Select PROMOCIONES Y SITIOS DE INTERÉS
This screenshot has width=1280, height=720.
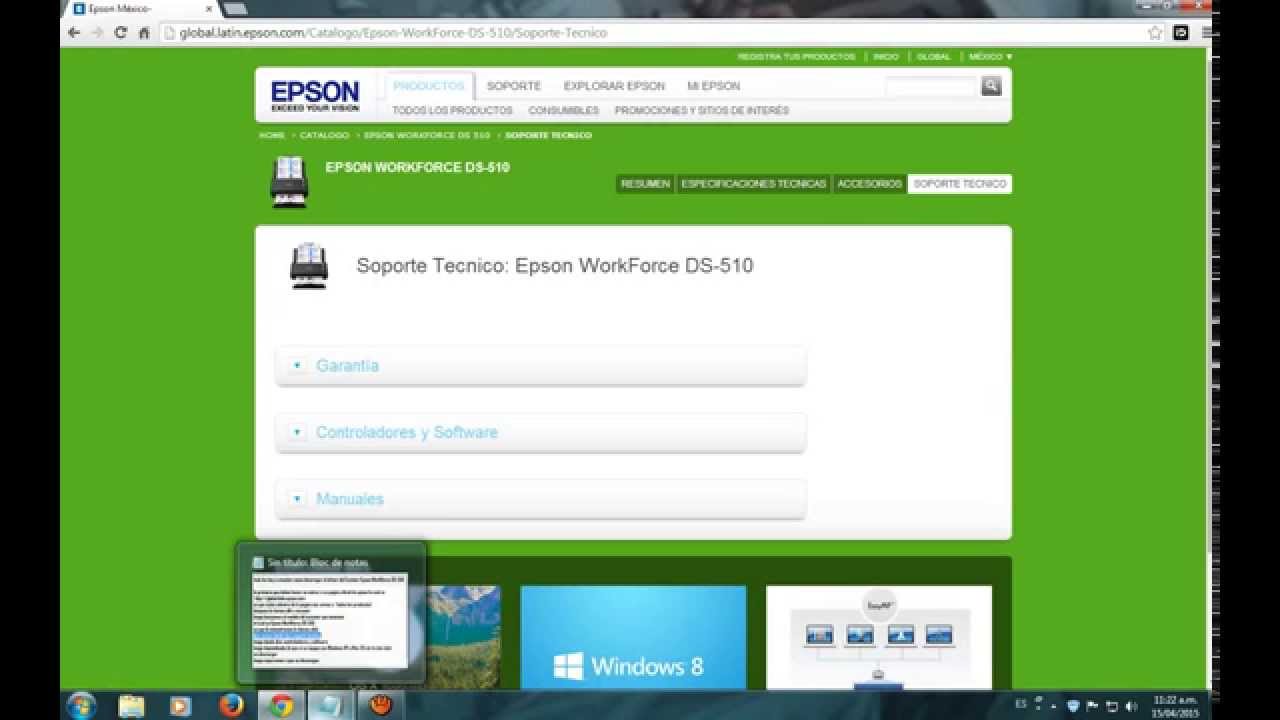click(701, 111)
